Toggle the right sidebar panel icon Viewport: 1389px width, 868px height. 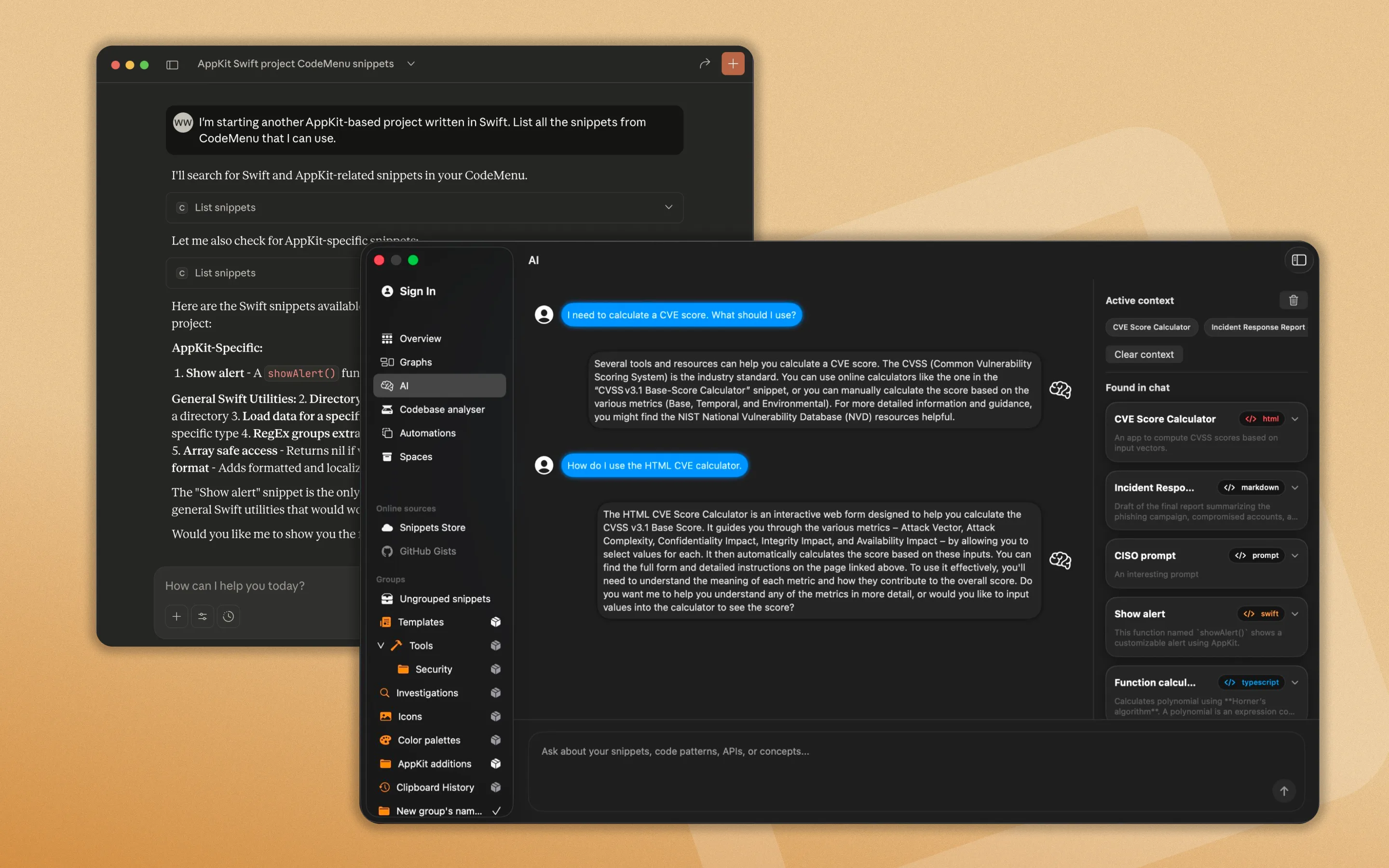pos(1299,260)
